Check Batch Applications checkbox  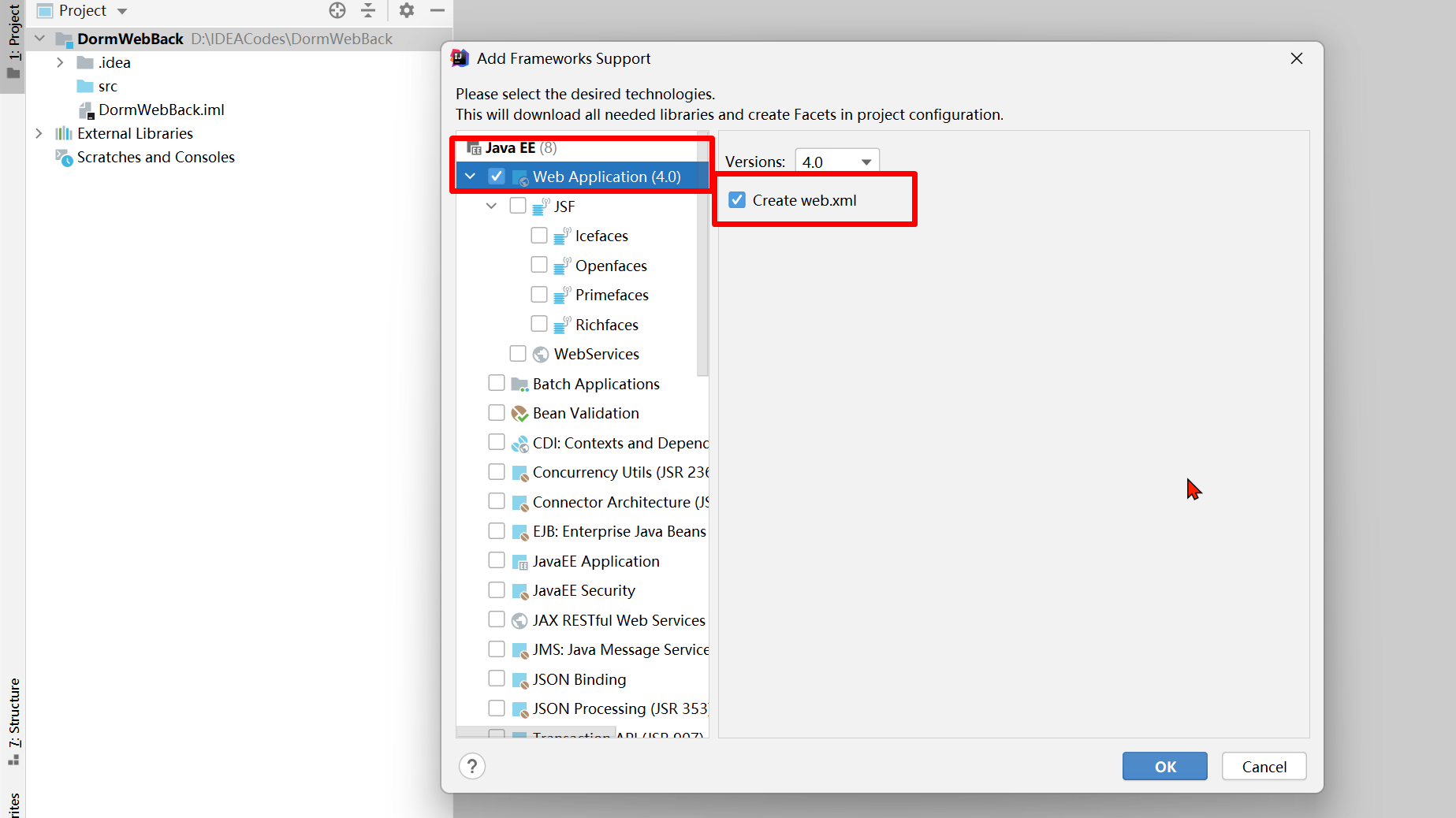497,383
